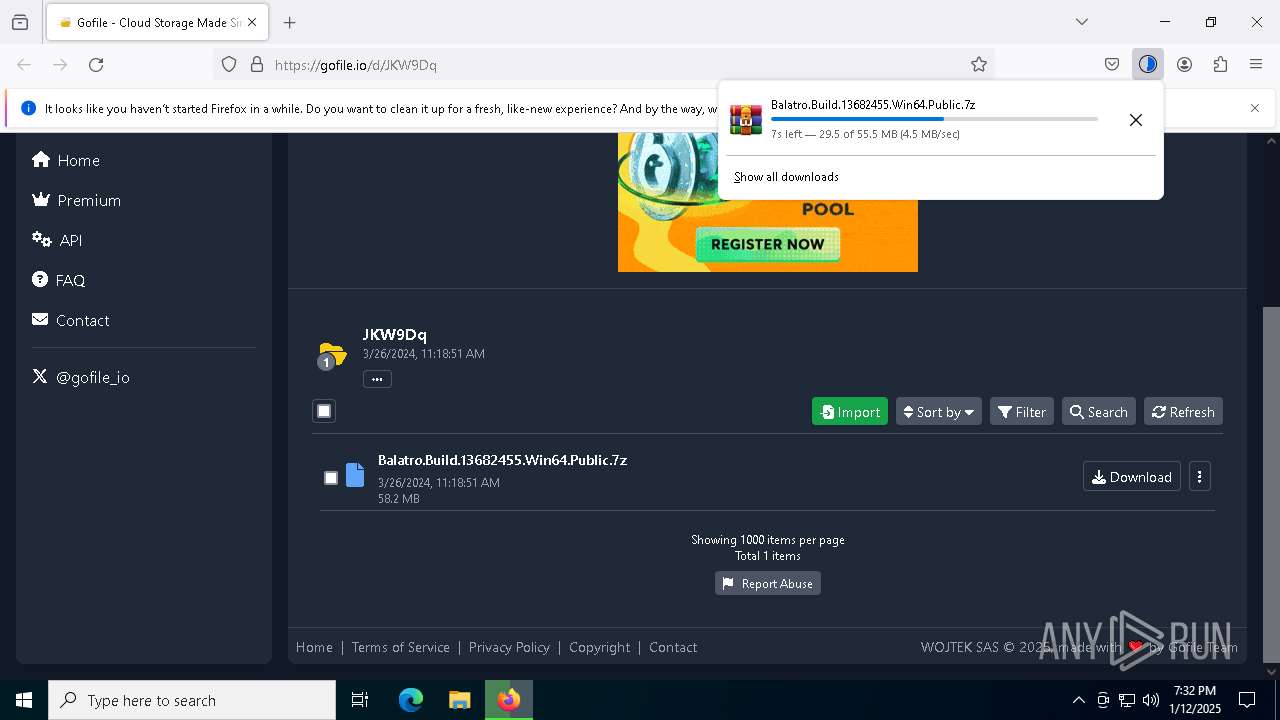Screen dimensions: 1280x720
Task: Open Contact in the sidebar
Action: click(71, 320)
